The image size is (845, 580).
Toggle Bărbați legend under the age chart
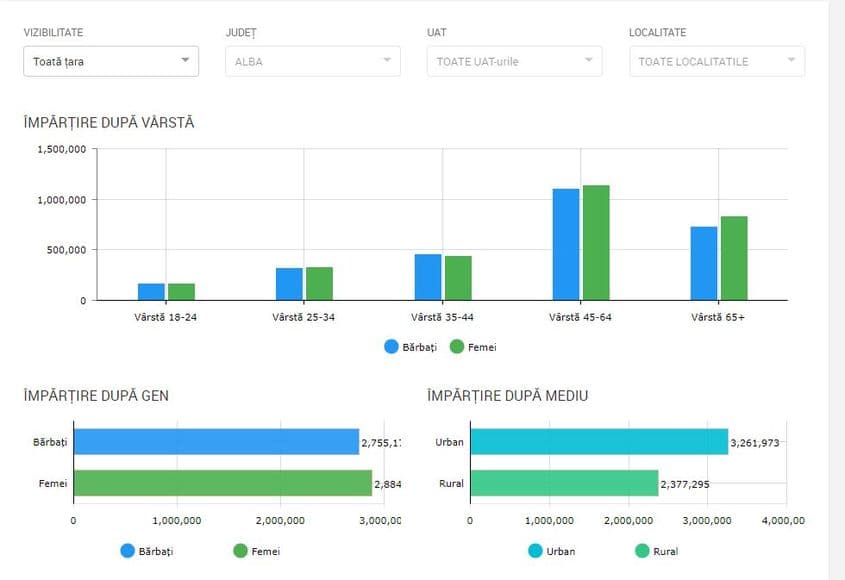393,347
